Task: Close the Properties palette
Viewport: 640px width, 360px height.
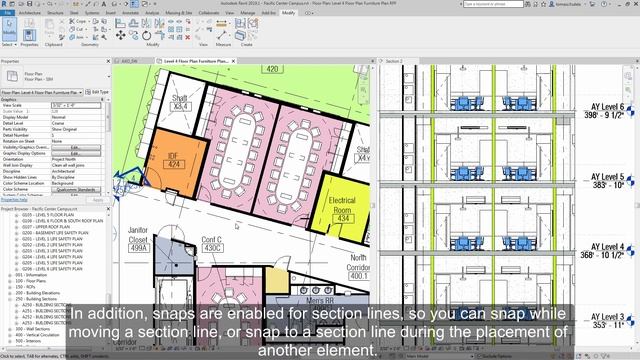Action: click(x=108, y=61)
